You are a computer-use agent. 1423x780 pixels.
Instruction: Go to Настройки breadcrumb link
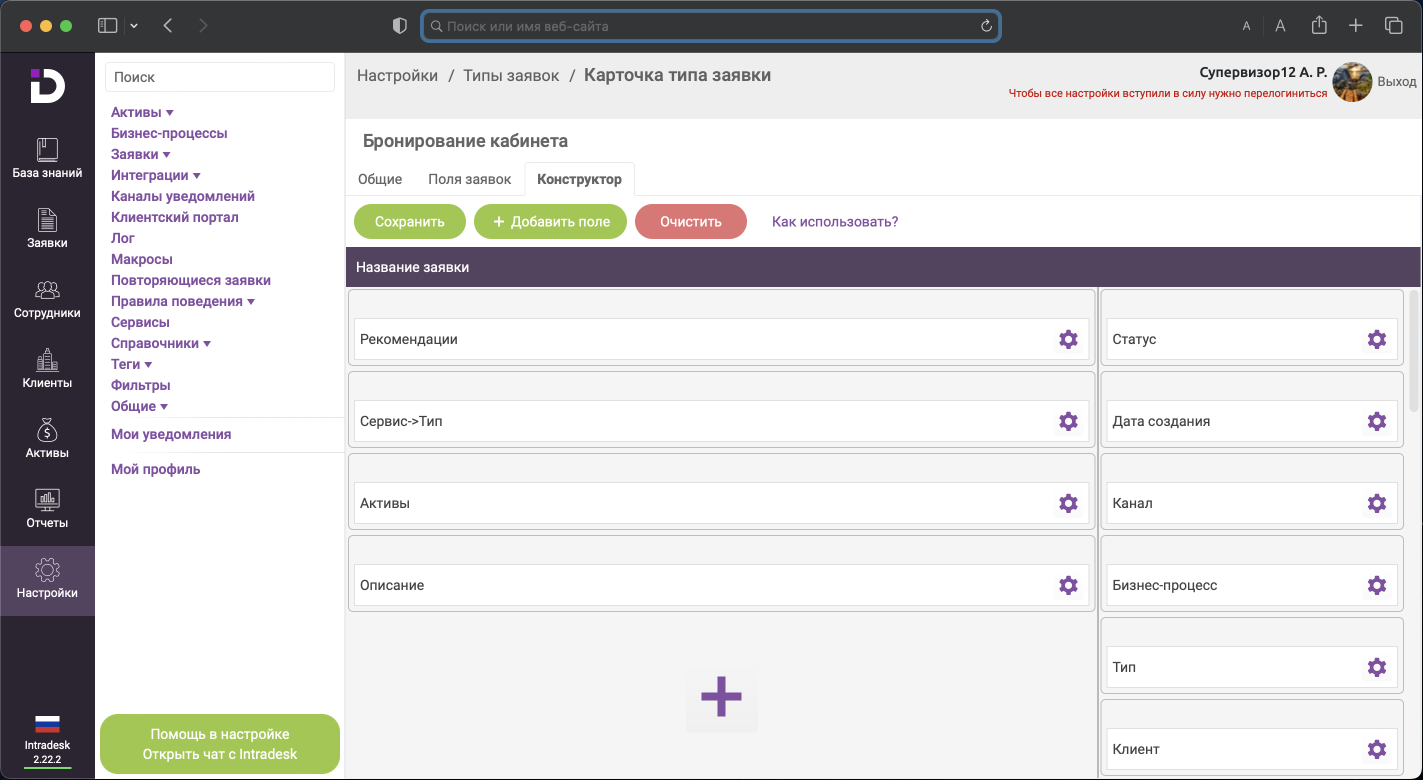pos(397,76)
